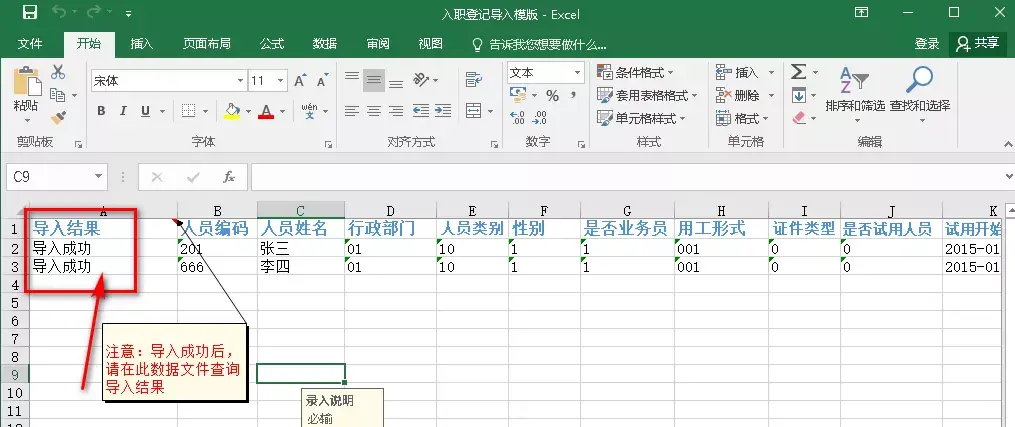1015x427 pixels.
Task: Click the yellow fill color bucket
Action: (232, 111)
